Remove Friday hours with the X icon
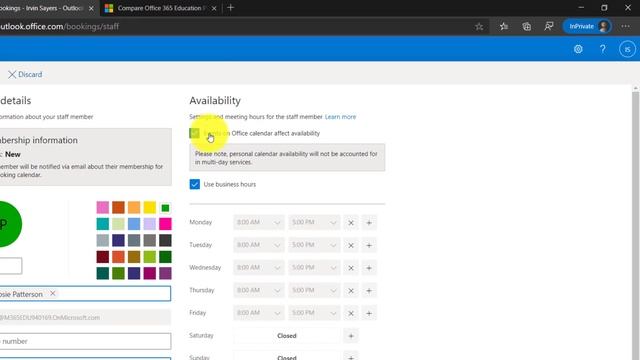640x360 pixels. pos(351,313)
